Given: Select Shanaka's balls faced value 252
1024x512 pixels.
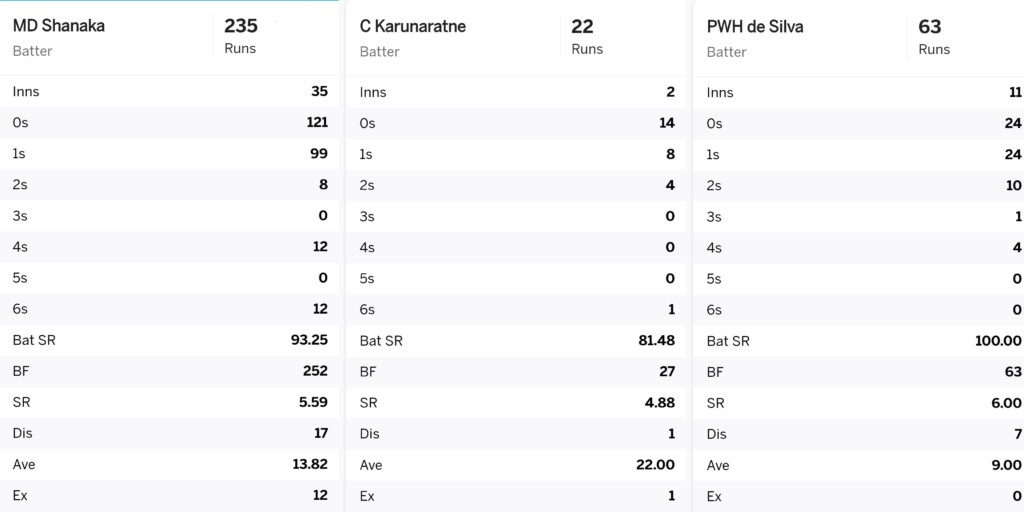Looking at the screenshot, I should coord(315,371).
